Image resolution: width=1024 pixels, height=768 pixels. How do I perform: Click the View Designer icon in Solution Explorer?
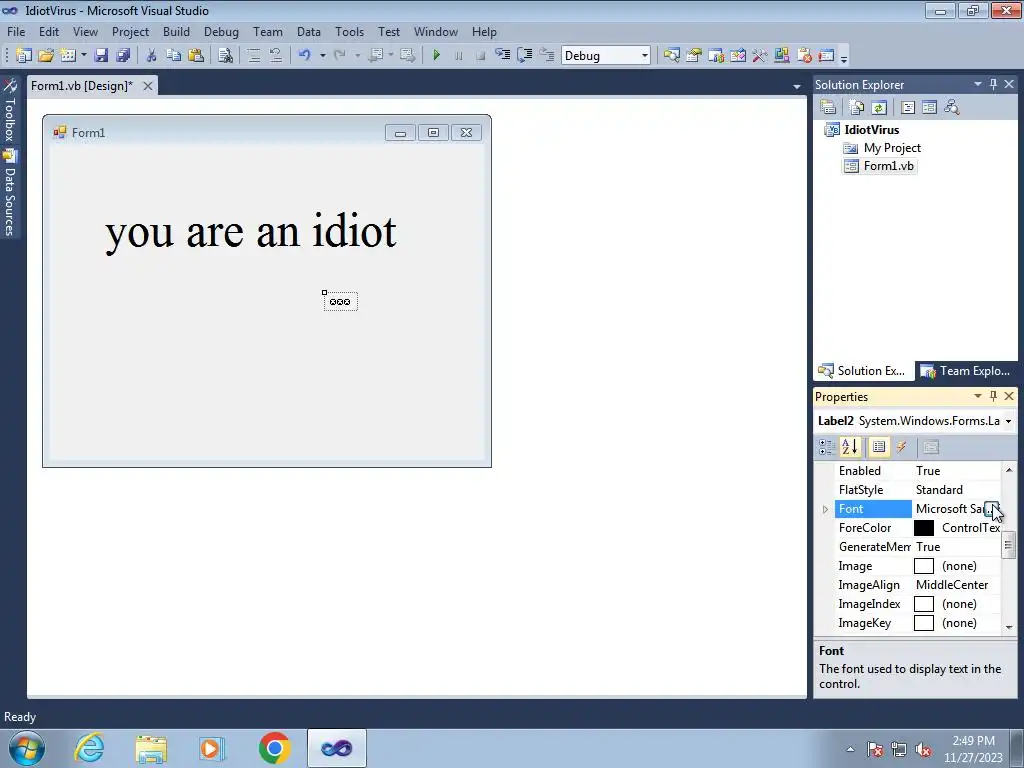[929, 107]
